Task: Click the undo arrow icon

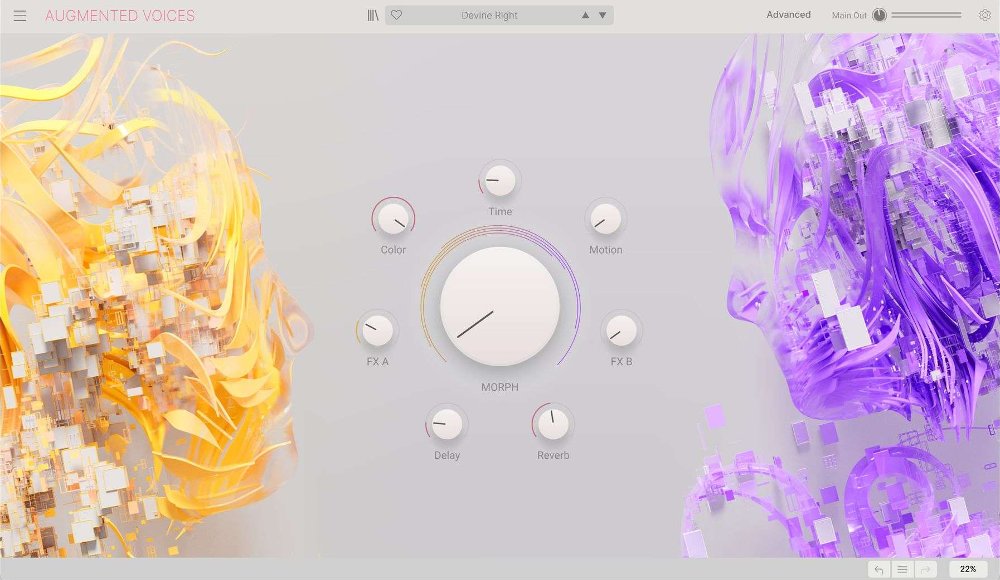Action: pos(879,569)
